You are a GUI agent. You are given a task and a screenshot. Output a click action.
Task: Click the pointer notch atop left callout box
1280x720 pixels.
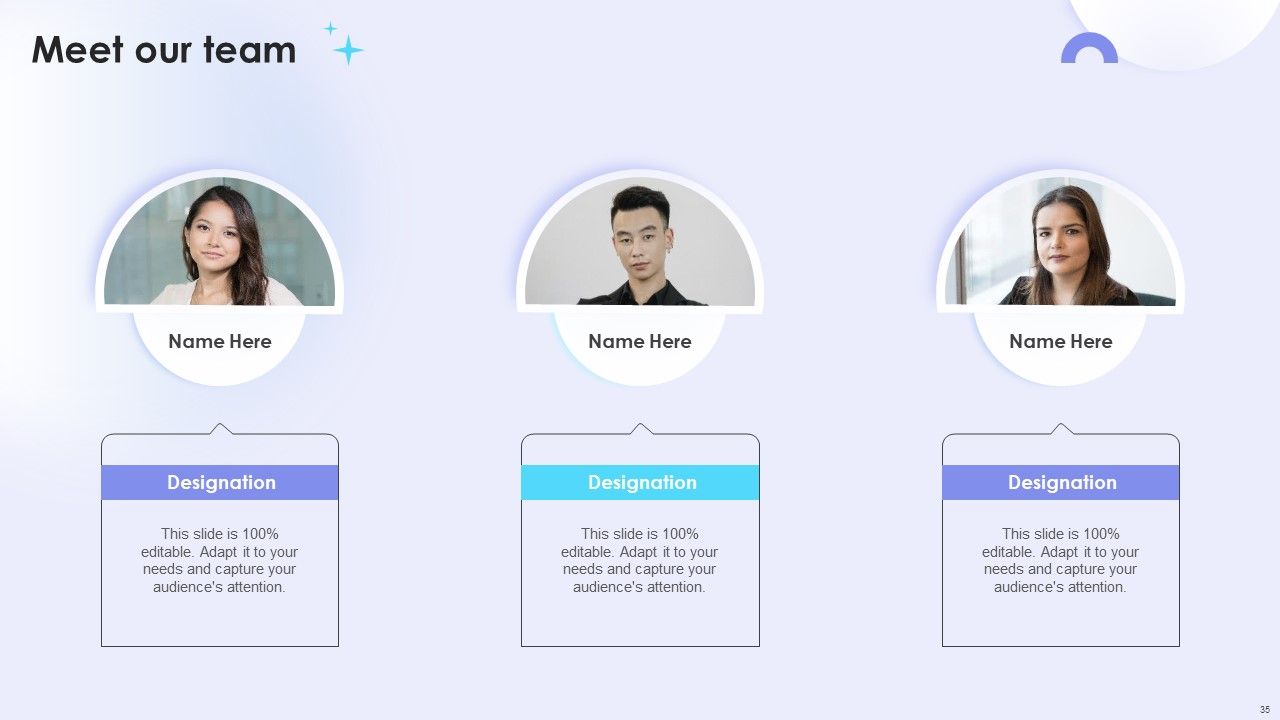(x=220, y=429)
